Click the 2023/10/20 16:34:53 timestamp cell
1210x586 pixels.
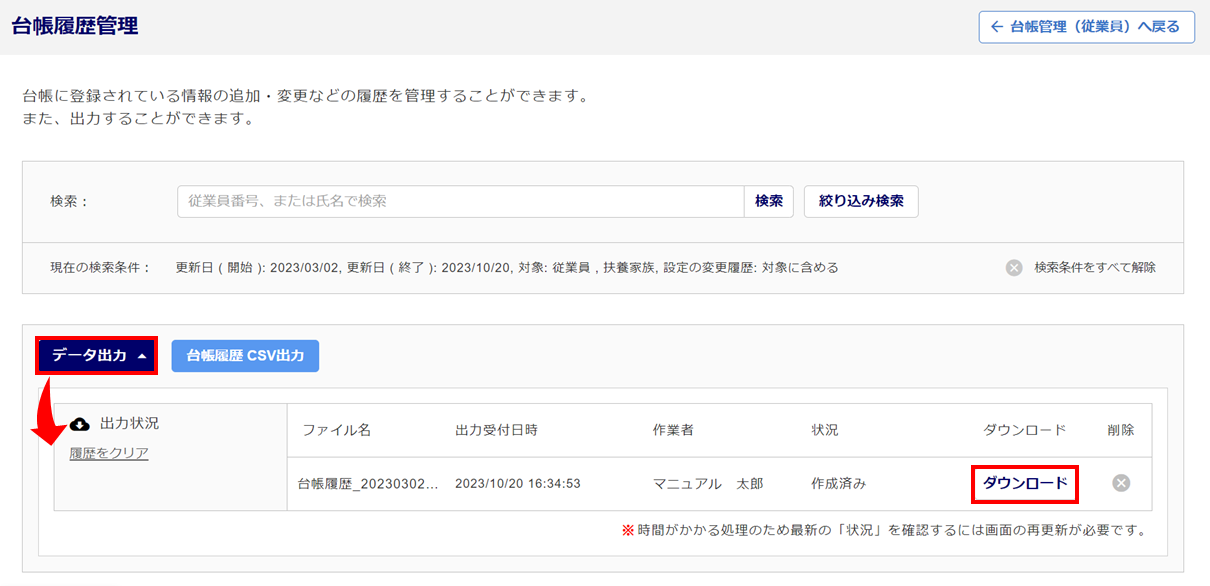pyautogui.click(x=518, y=484)
